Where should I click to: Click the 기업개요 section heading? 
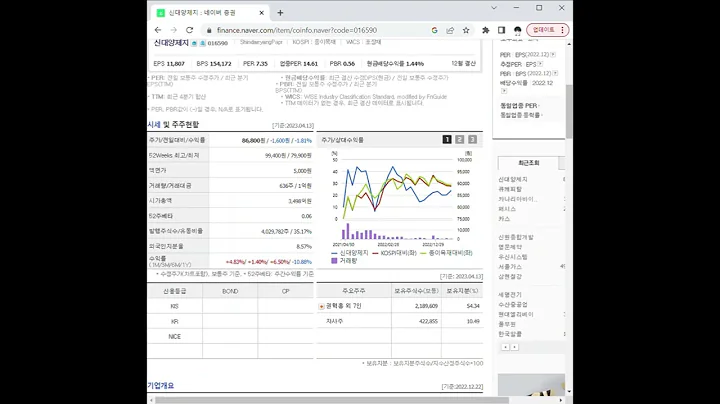click(161, 386)
